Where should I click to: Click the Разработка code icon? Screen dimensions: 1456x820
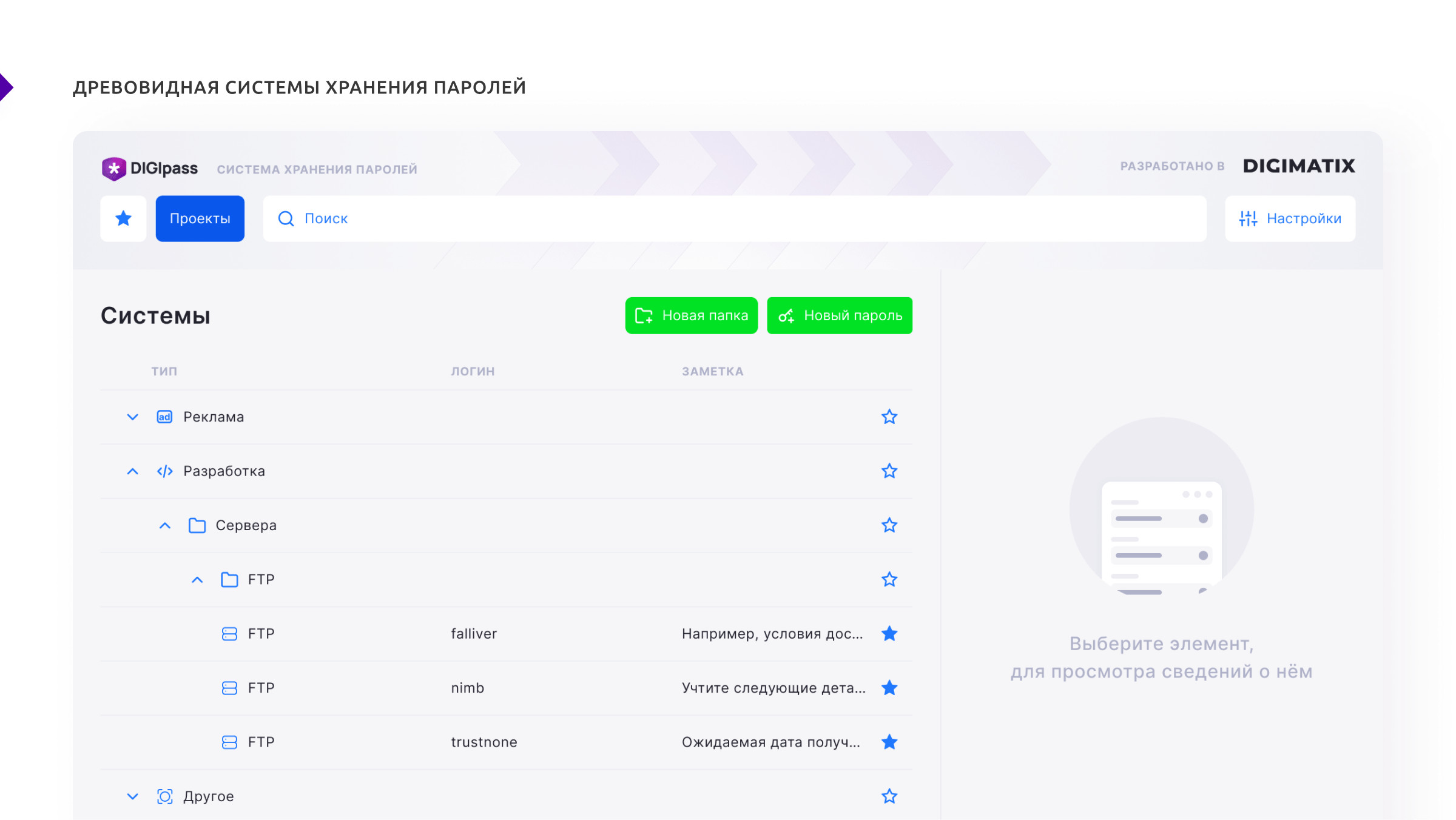point(164,471)
